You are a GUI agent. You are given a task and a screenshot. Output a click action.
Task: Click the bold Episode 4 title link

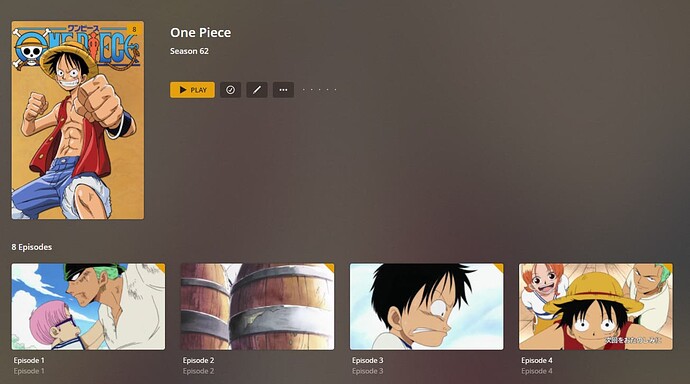click(x=537, y=360)
